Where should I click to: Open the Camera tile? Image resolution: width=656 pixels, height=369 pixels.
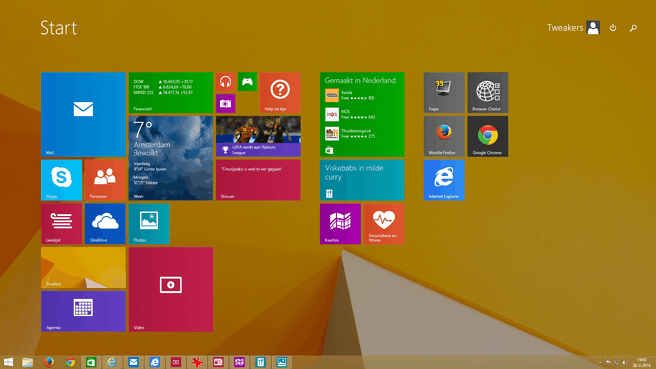(226, 103)
